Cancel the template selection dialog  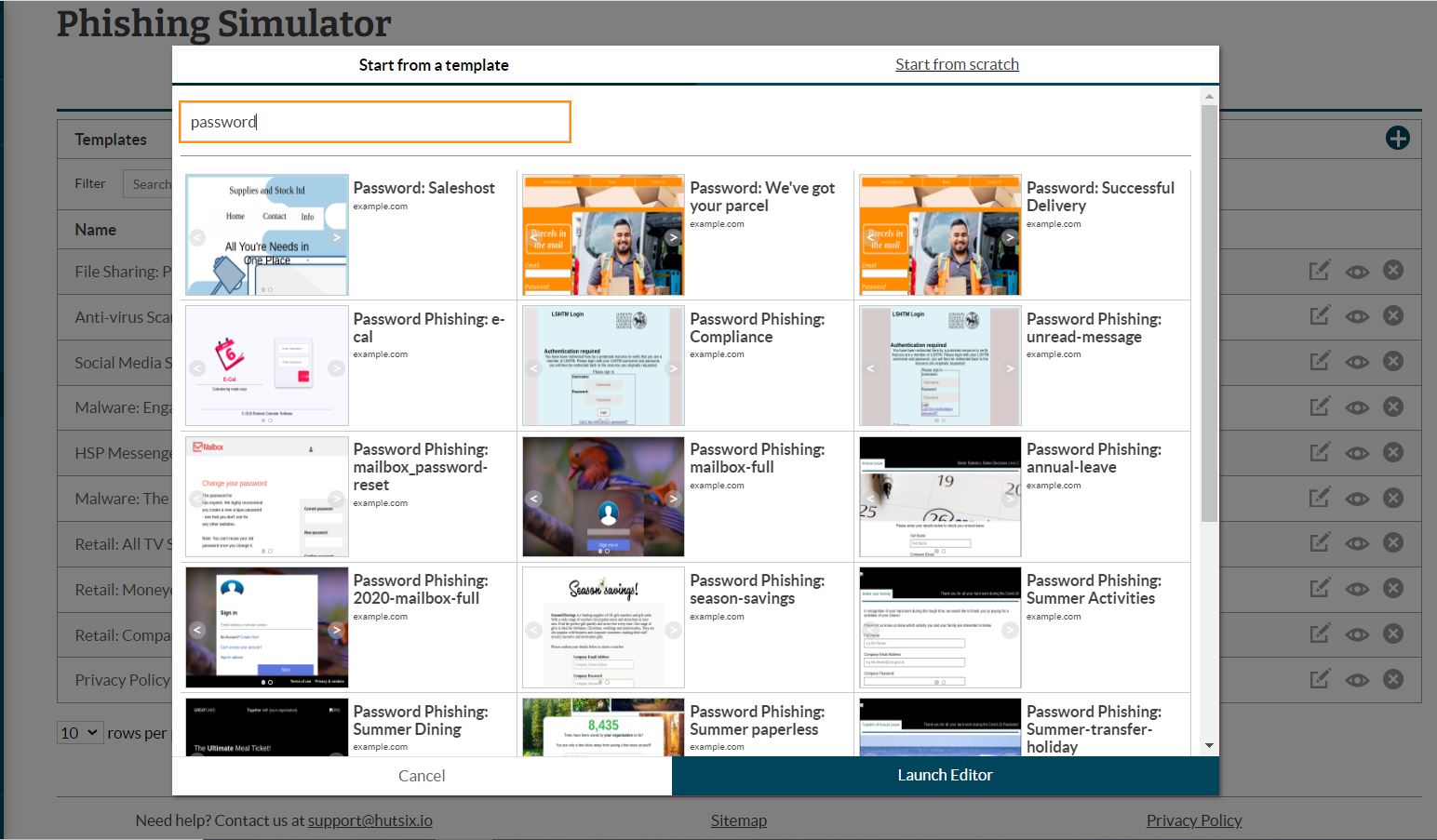[422, 776]
